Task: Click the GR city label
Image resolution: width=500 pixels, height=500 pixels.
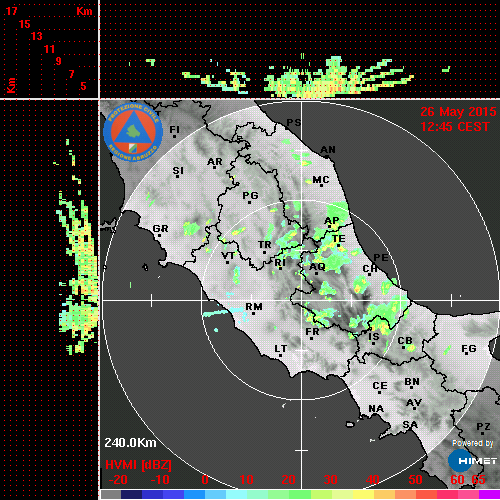Action: click(x=161, y=229)
